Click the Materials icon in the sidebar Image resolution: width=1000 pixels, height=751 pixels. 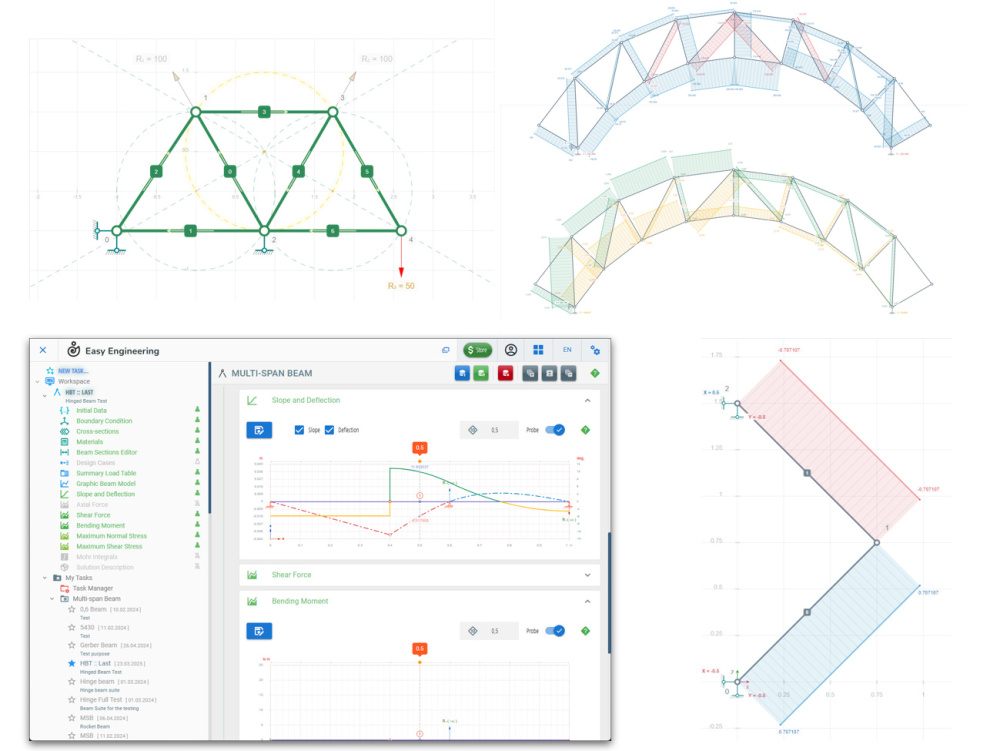coord(64,442)
